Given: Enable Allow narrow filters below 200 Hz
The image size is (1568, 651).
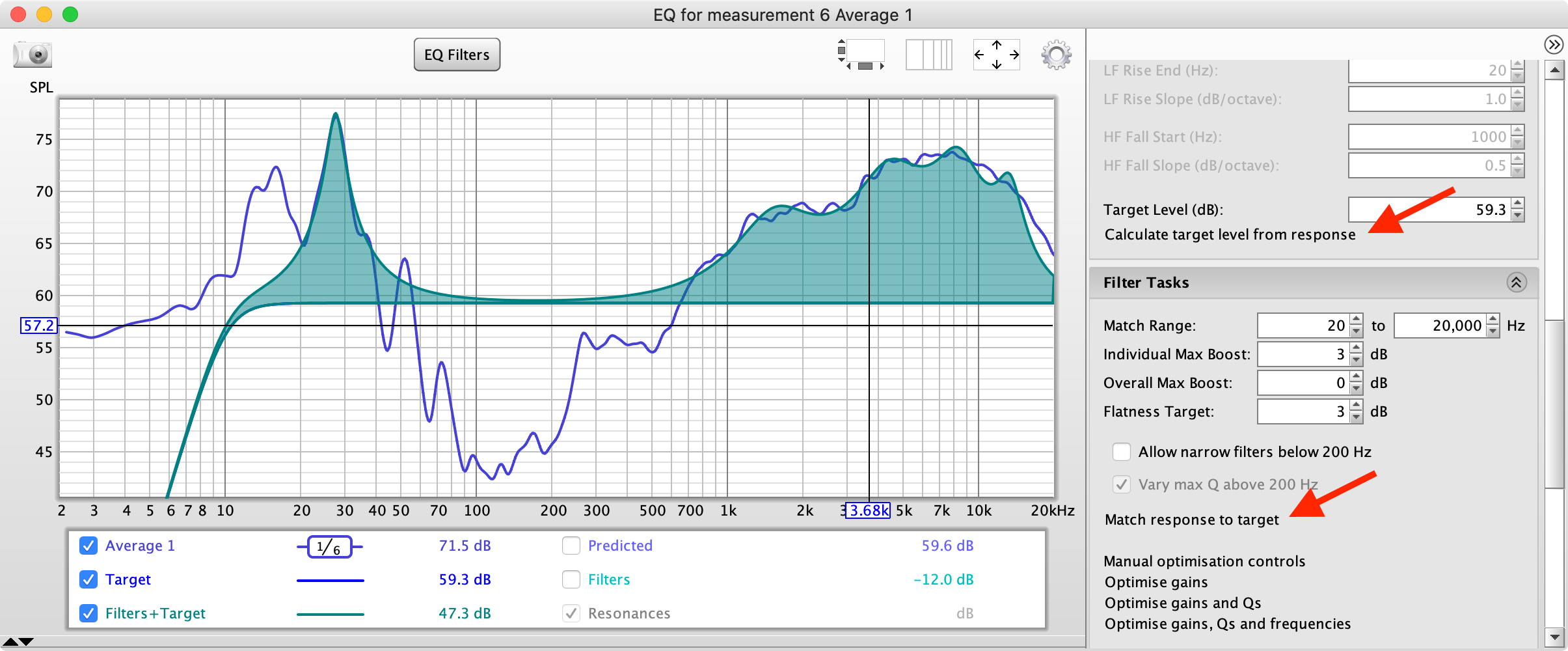Looking at the screenshot, I should tap(1121, 452).
